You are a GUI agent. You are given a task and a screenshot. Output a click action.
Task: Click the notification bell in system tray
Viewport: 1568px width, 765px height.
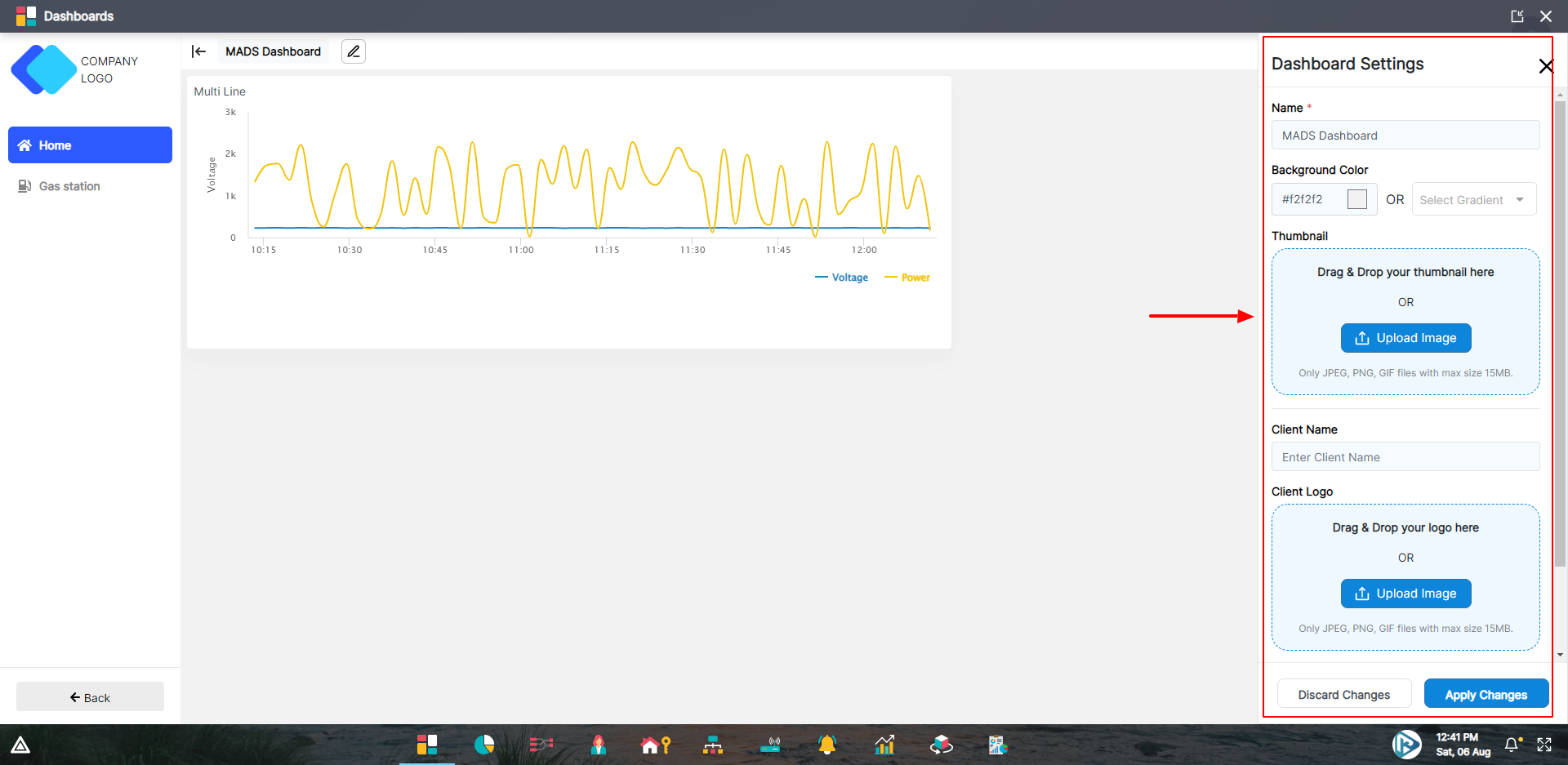click(1512, 745)
